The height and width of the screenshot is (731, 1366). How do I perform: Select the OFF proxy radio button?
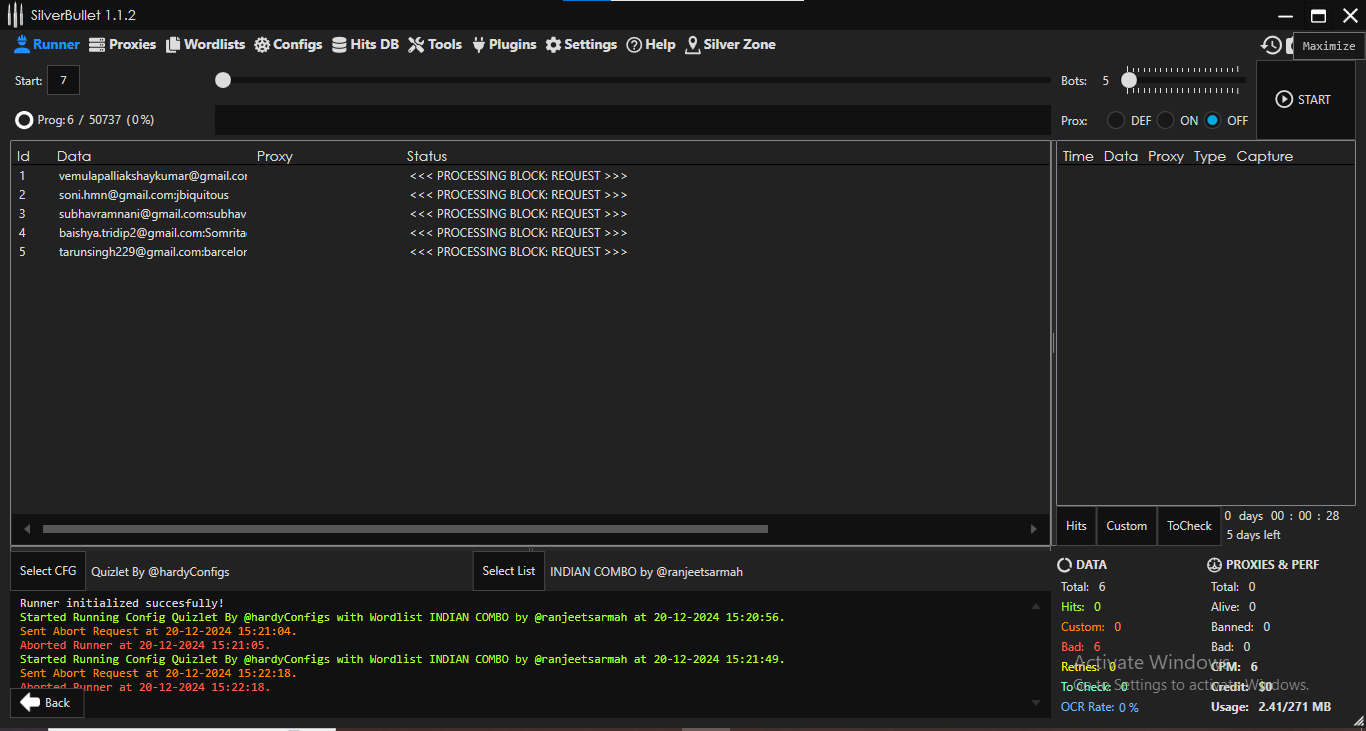point(1213,120)
